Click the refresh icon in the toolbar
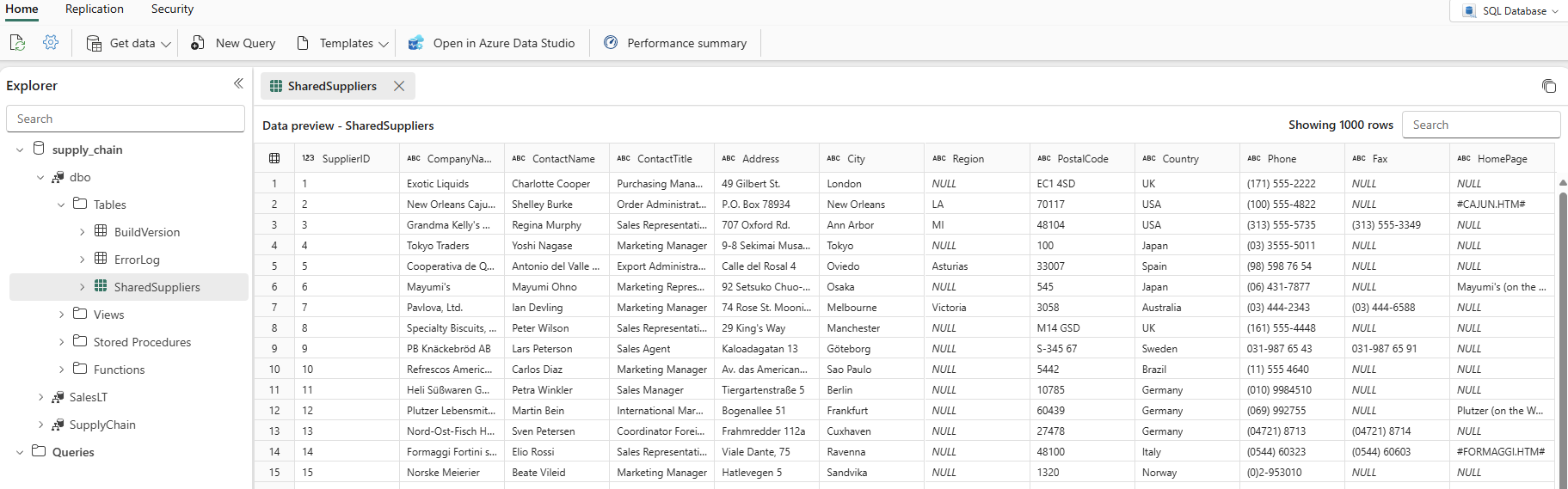The image size is (1568, 489). [x=17, y=43]
